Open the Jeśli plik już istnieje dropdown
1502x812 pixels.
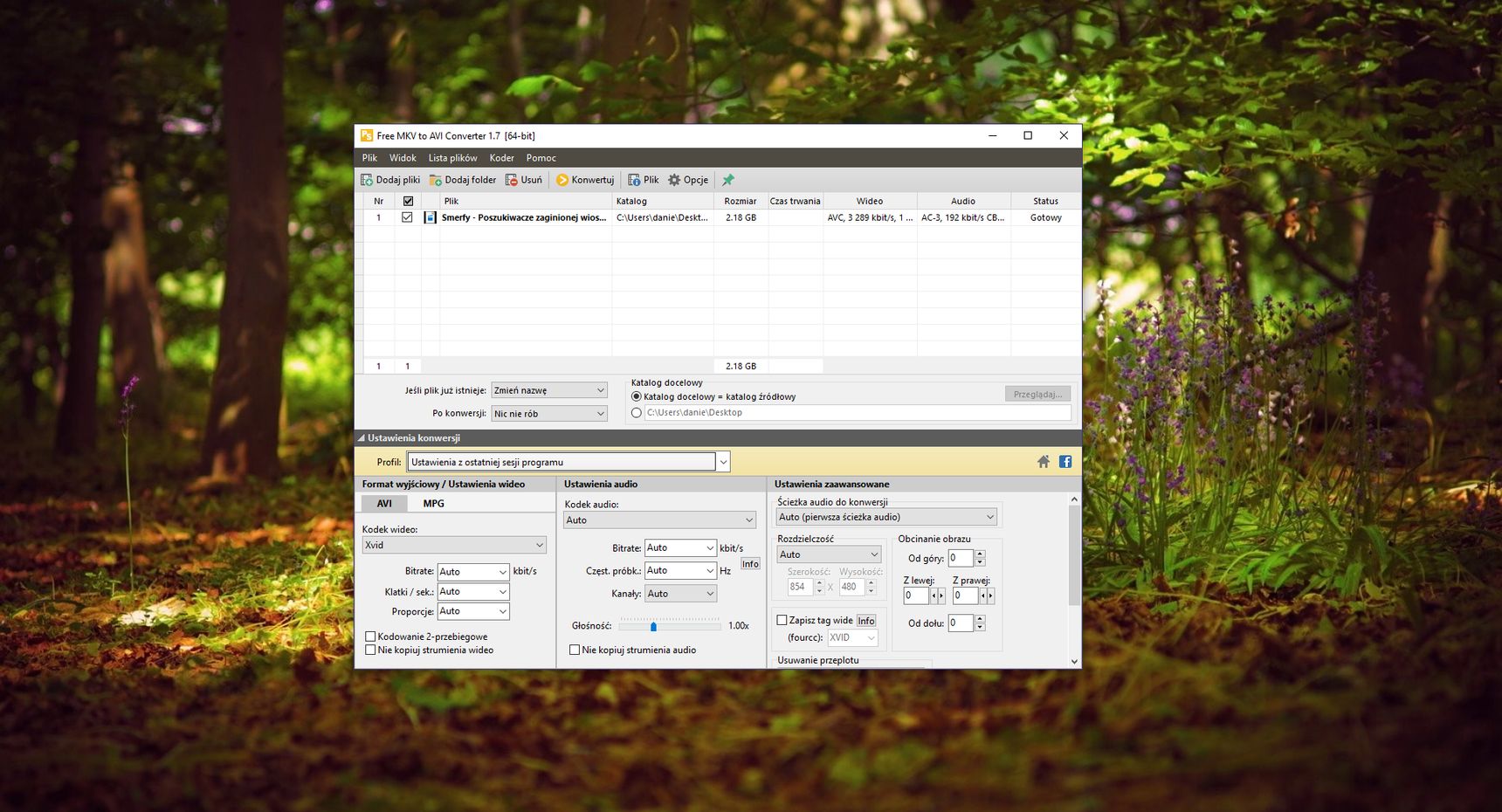[x=549, y=390]
